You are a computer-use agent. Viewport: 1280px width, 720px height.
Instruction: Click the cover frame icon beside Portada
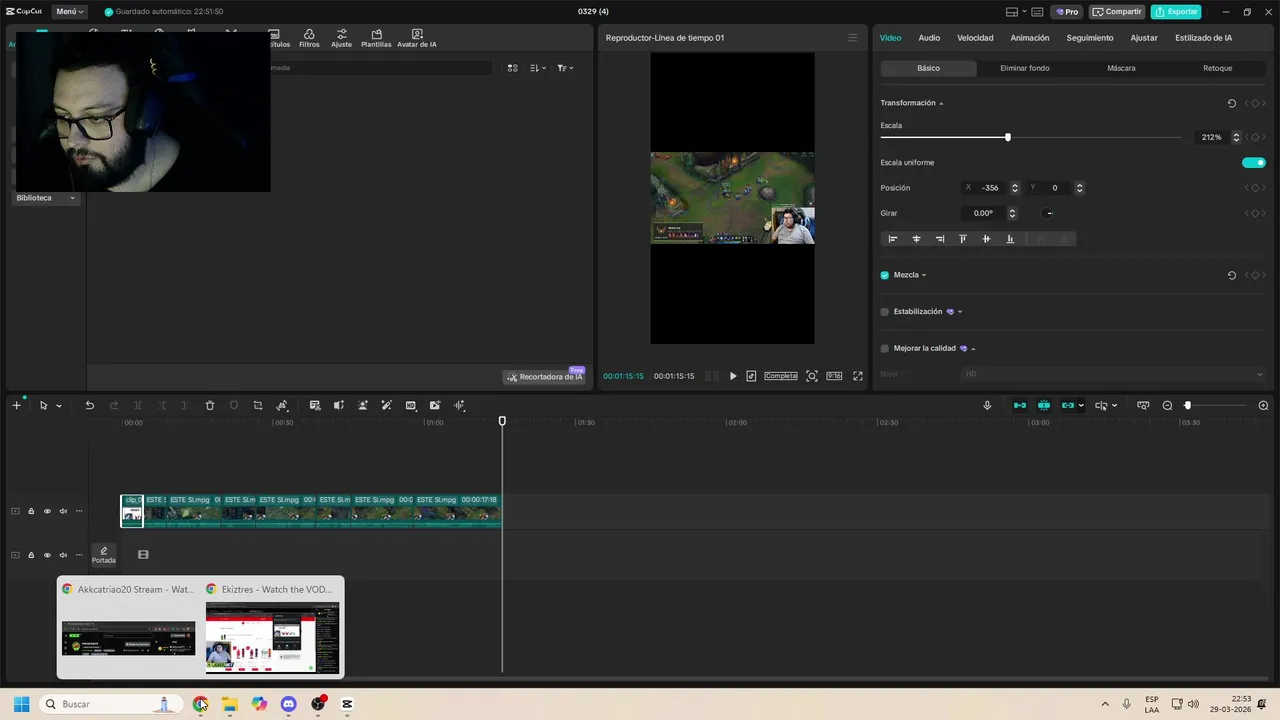pyautogui.click(x=143, y=554)
